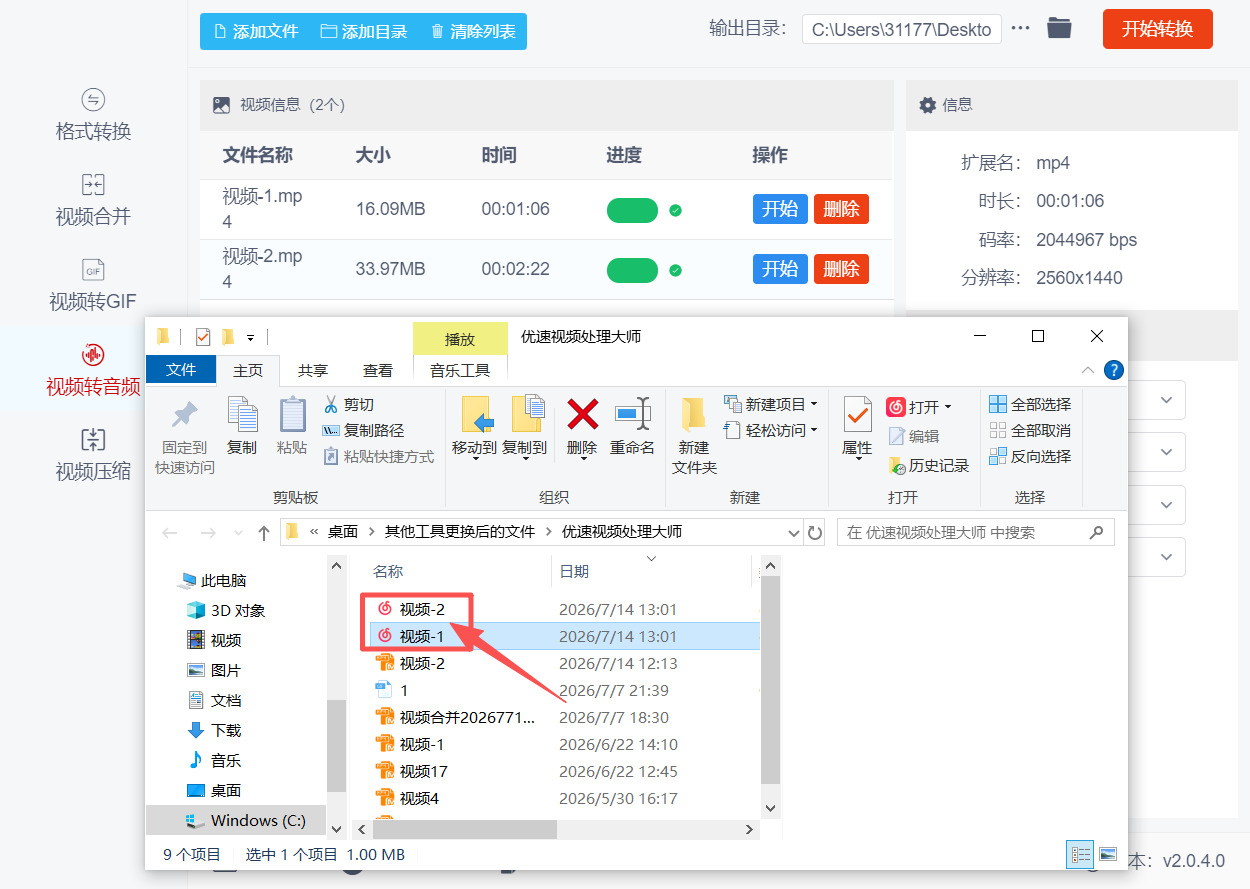Screen dimensions: 1250x889
Task: Click 复制路径 in the ribbon
Action: click(363, 430)
